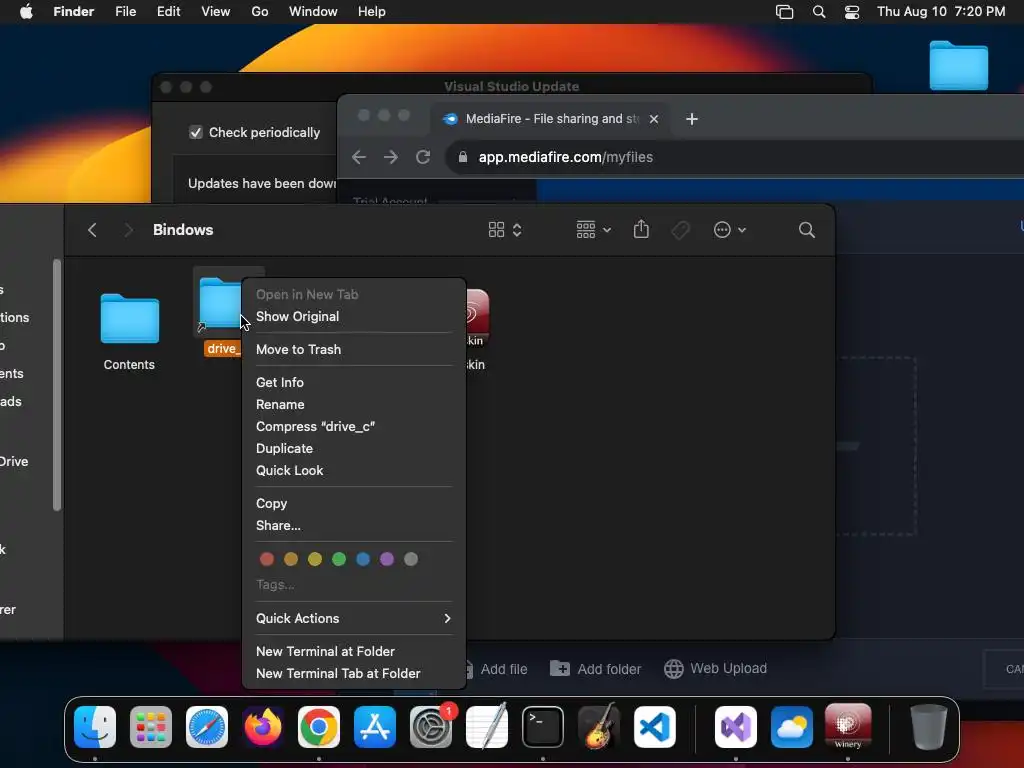Click the browser address bar URL

[566, 157]
